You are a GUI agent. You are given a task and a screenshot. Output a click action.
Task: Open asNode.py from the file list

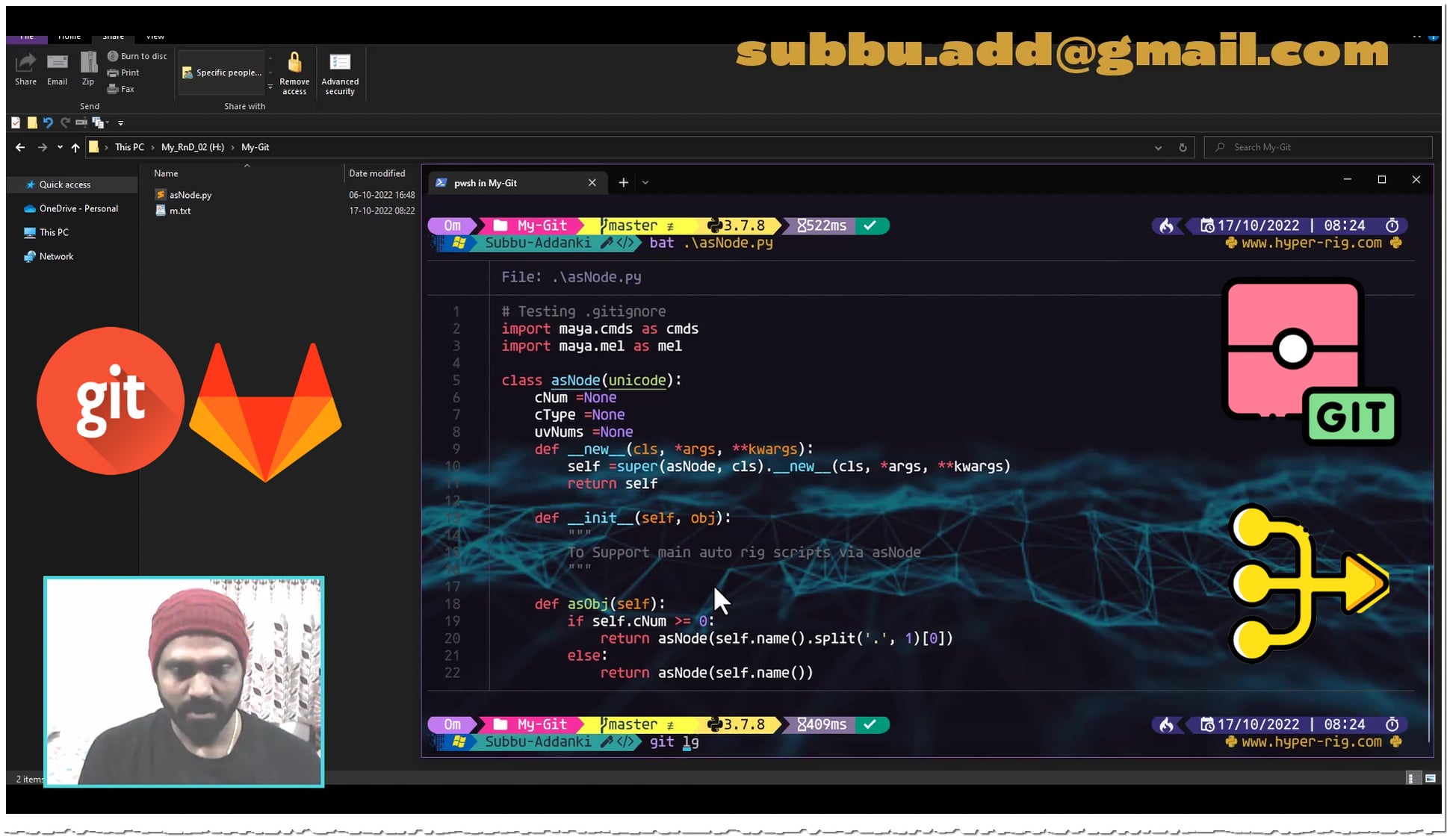pos(190,195)
